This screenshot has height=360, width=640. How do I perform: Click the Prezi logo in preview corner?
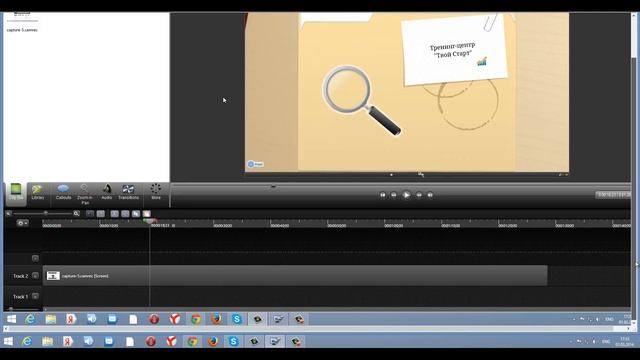point(256,164)
